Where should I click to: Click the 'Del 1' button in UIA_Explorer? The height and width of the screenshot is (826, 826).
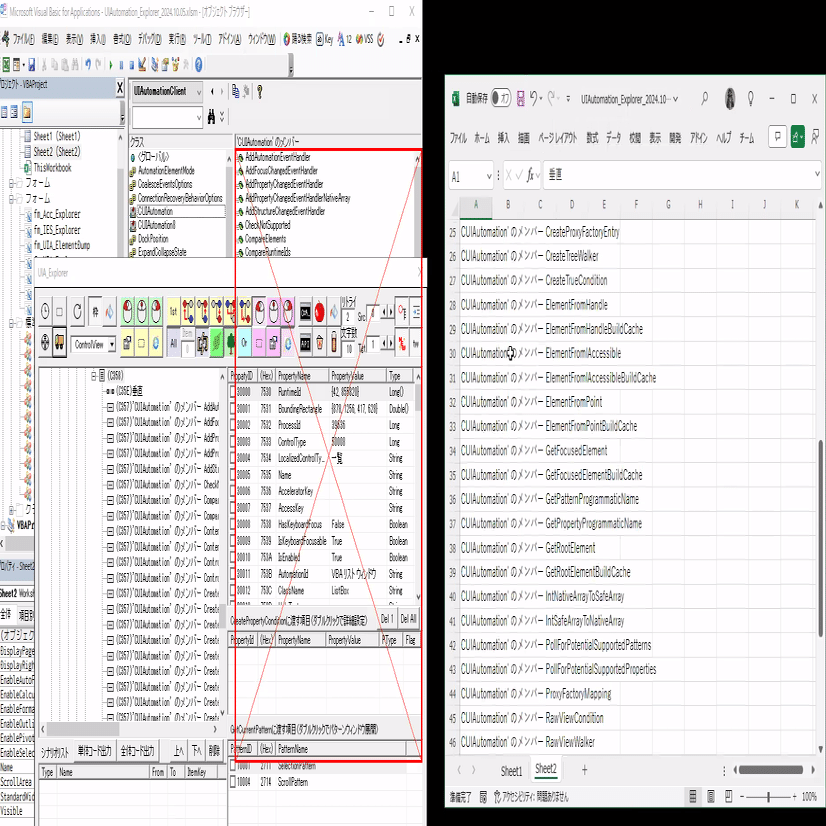coord(387,619)
